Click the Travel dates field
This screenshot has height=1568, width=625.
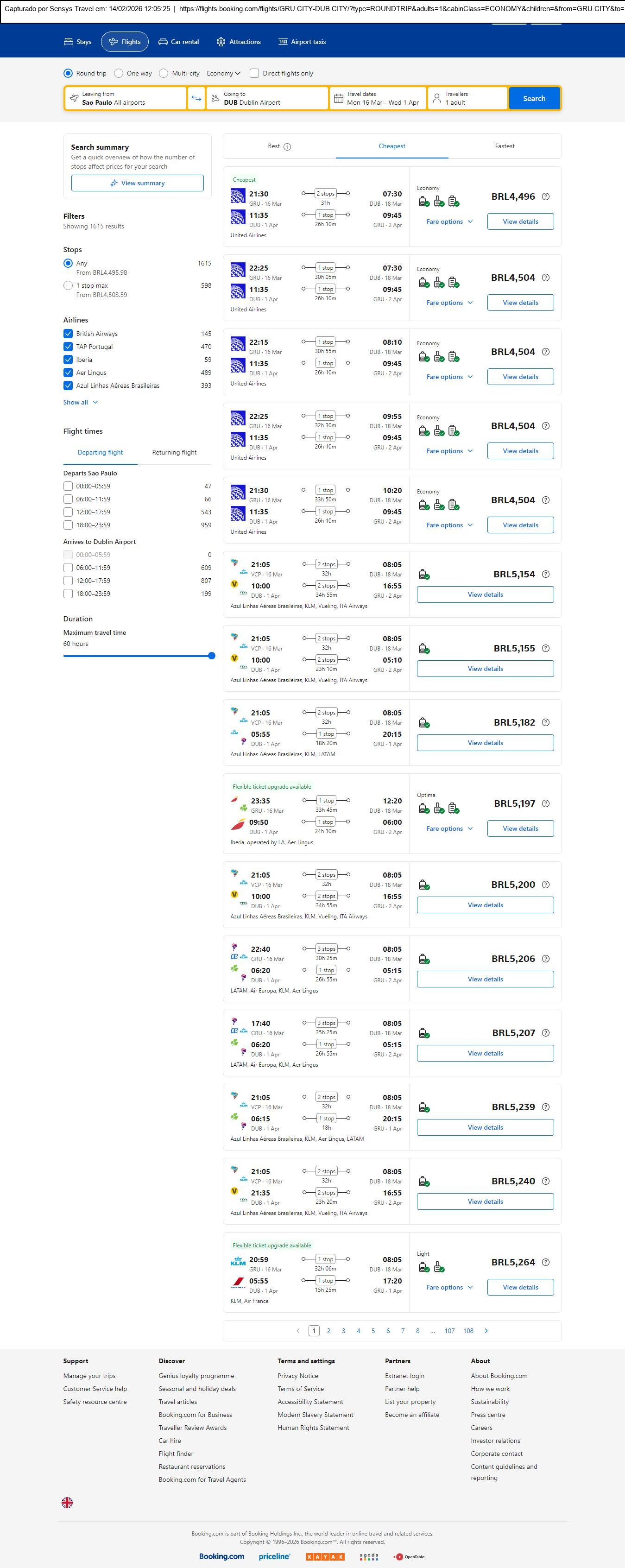(377, 99)
